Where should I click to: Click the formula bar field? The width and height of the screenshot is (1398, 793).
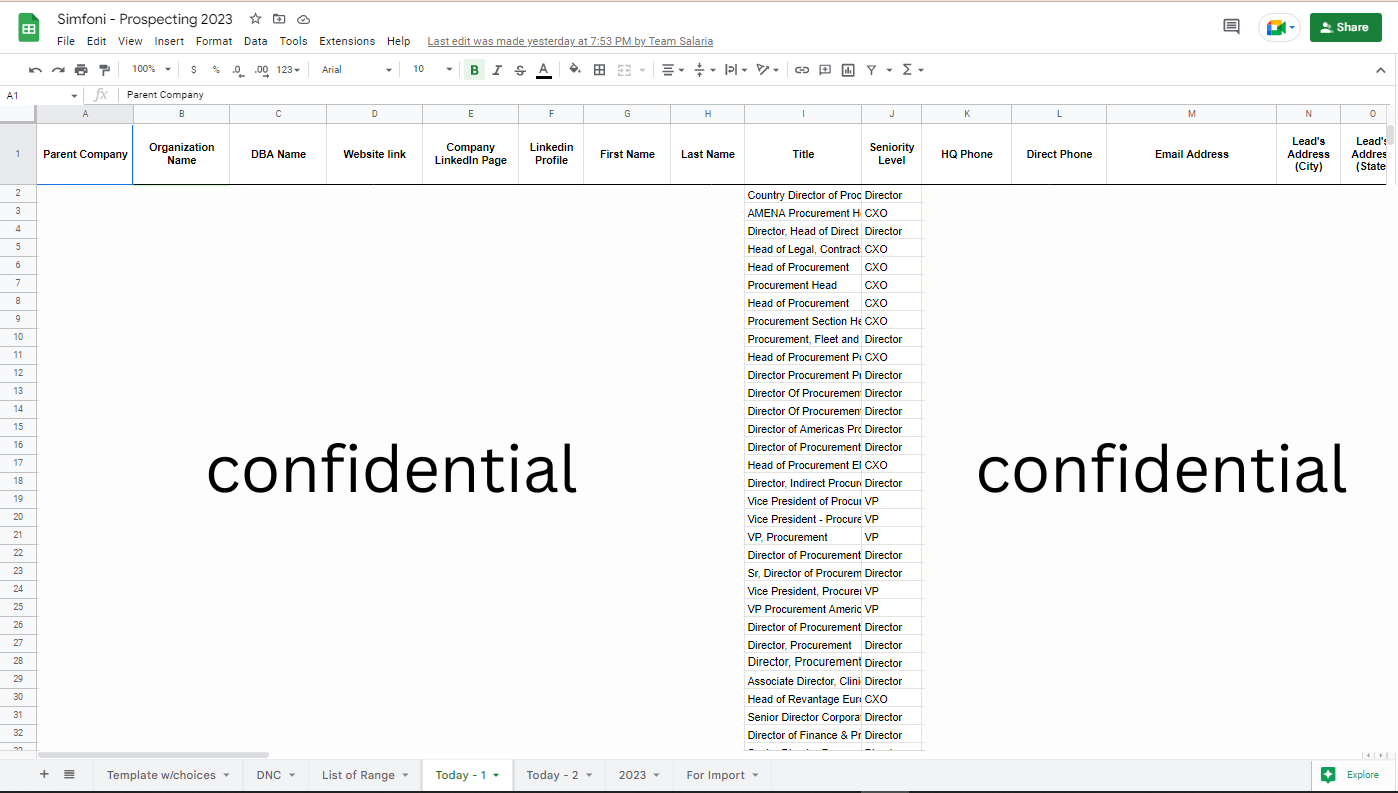(755, 95)
